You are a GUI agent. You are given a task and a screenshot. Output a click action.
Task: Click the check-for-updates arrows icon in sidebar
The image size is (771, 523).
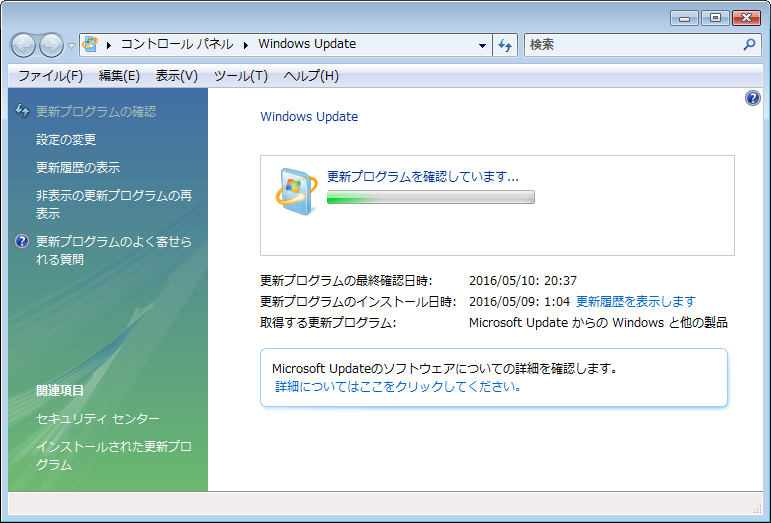(22, 111)
